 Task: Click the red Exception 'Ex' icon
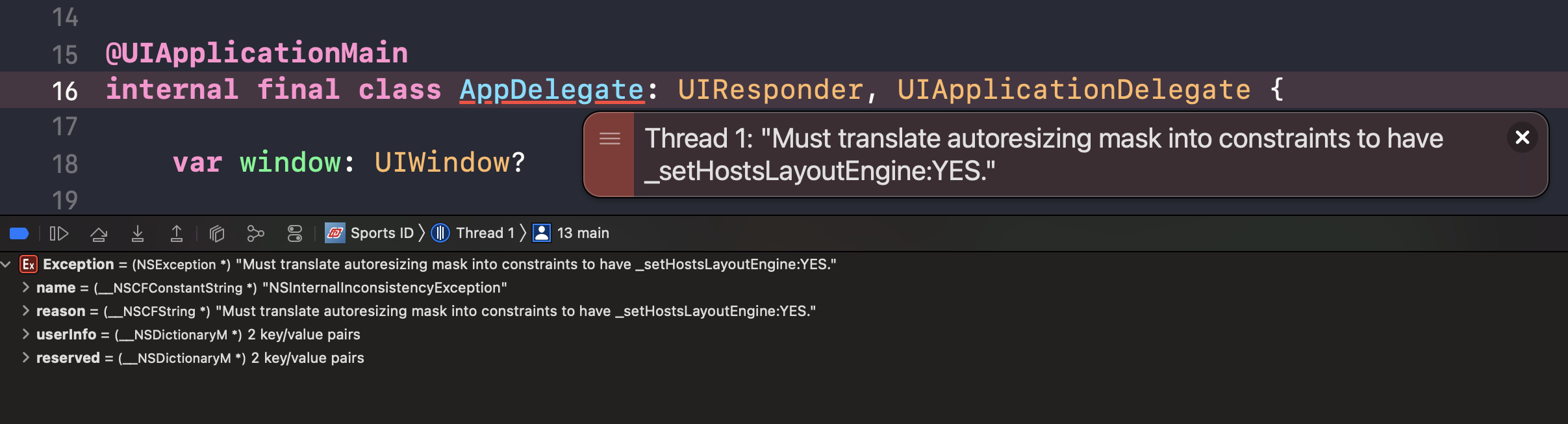click(x=29, y=265)
